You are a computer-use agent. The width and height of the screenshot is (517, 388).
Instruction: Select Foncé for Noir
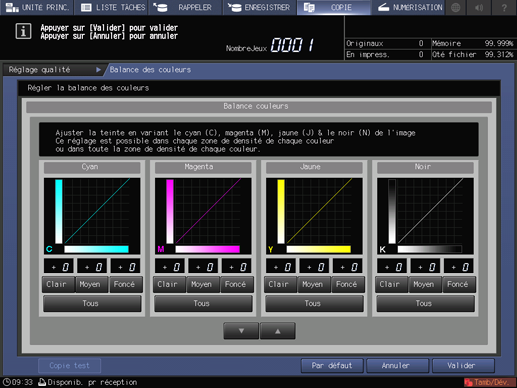(459, 284)
